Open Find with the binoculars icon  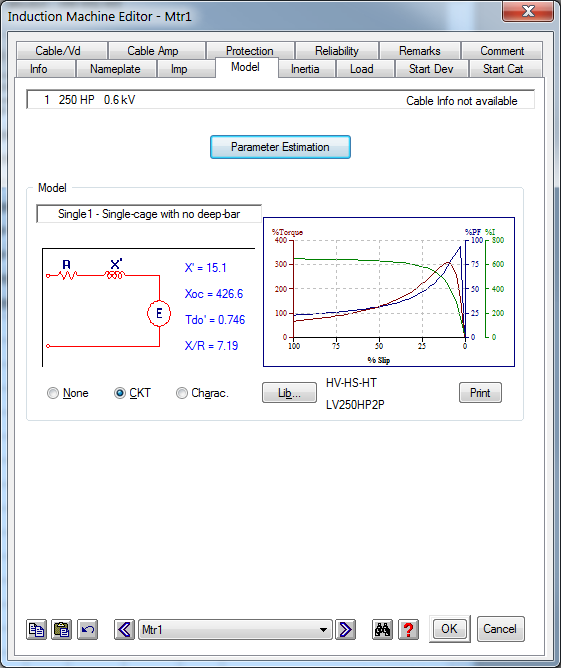[x=383, y=629]
